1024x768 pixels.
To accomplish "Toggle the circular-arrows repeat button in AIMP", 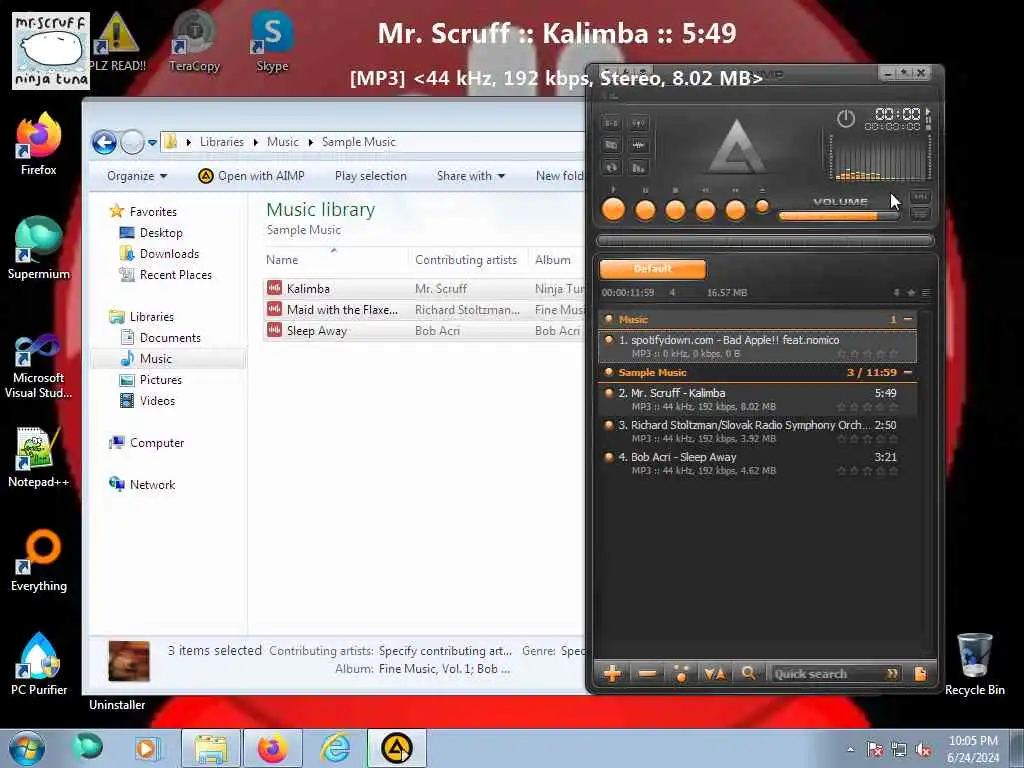I will (x=611, y=167).
